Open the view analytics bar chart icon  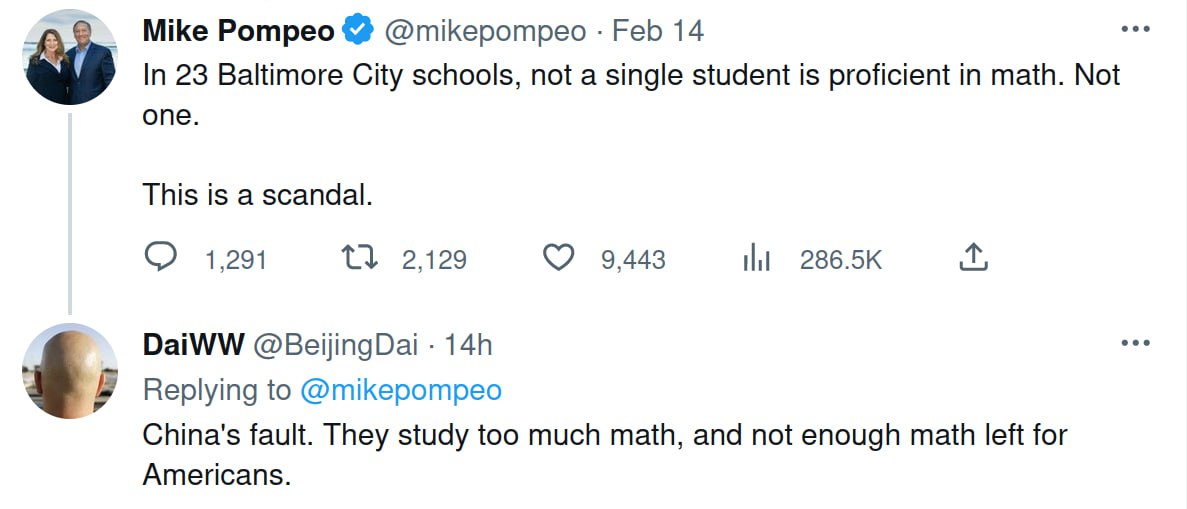[756, 259]
